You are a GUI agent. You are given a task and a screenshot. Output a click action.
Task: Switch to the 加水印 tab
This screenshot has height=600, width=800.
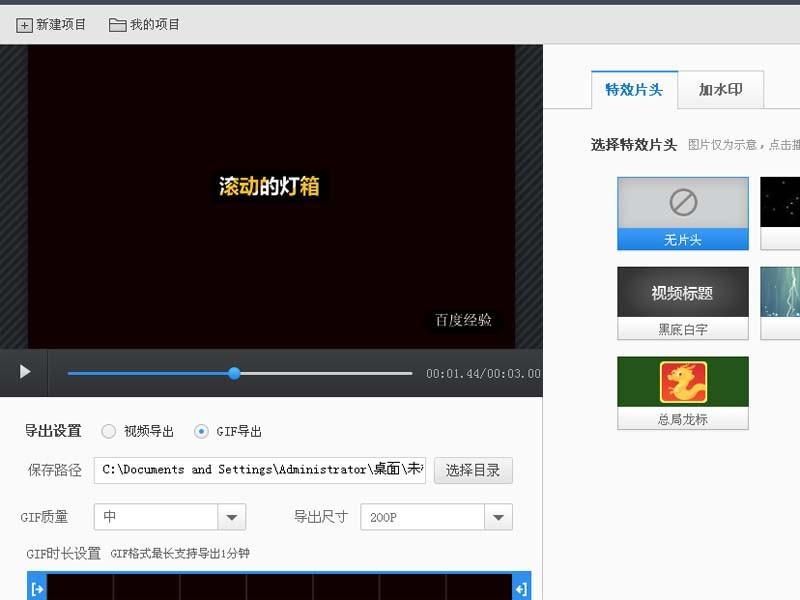(722, 89)
